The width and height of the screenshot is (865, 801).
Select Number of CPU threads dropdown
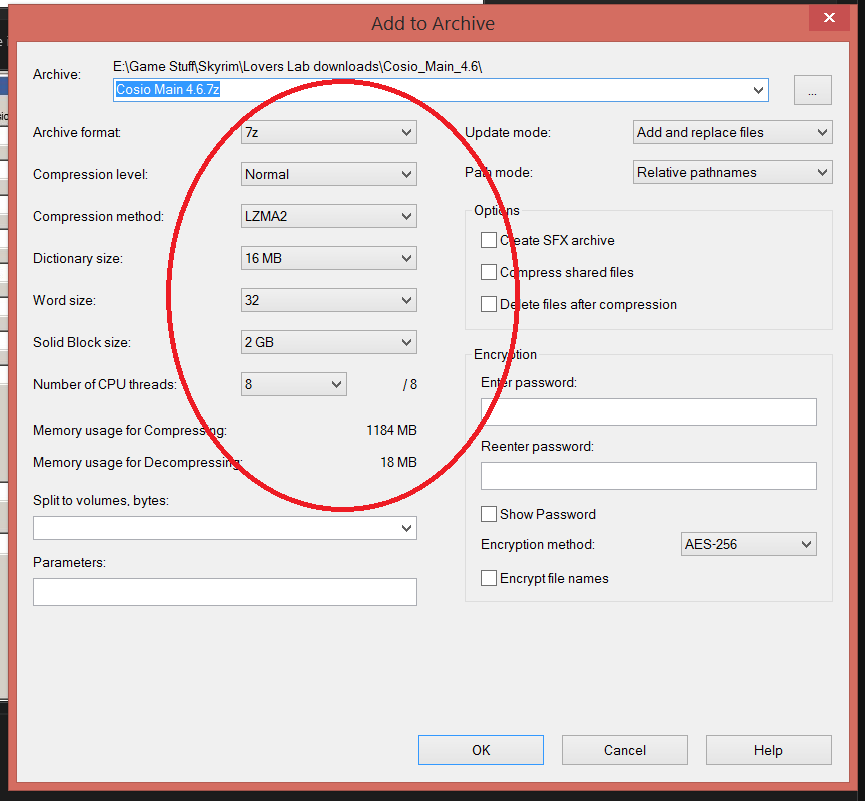click(x=293, y=384)
